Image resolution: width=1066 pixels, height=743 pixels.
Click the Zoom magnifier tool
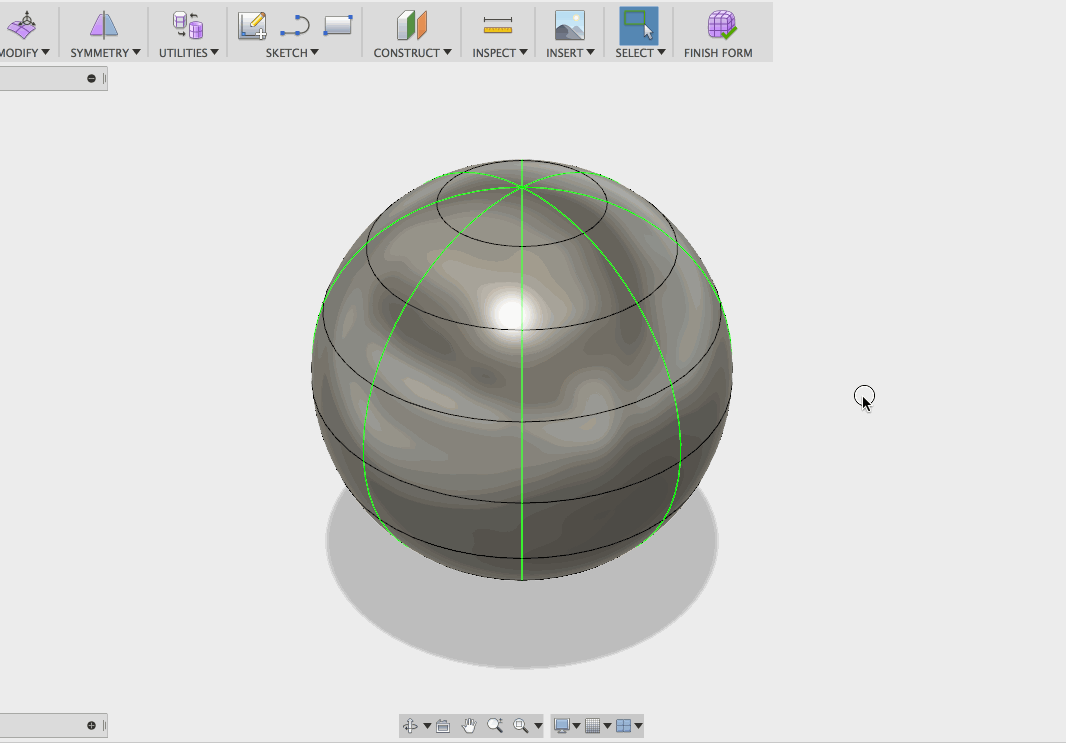point(496,726)
